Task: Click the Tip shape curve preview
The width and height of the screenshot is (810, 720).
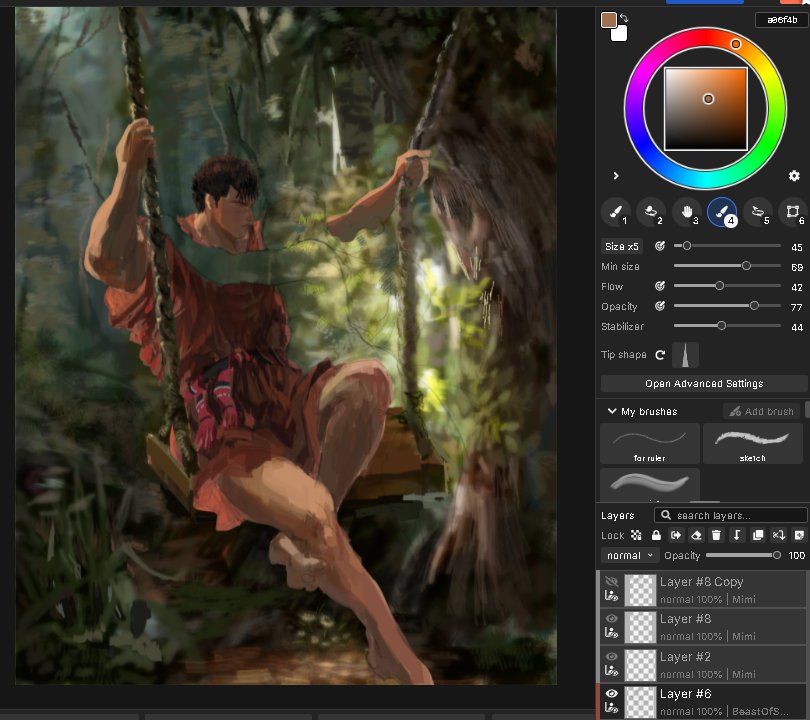Action: 686,355
